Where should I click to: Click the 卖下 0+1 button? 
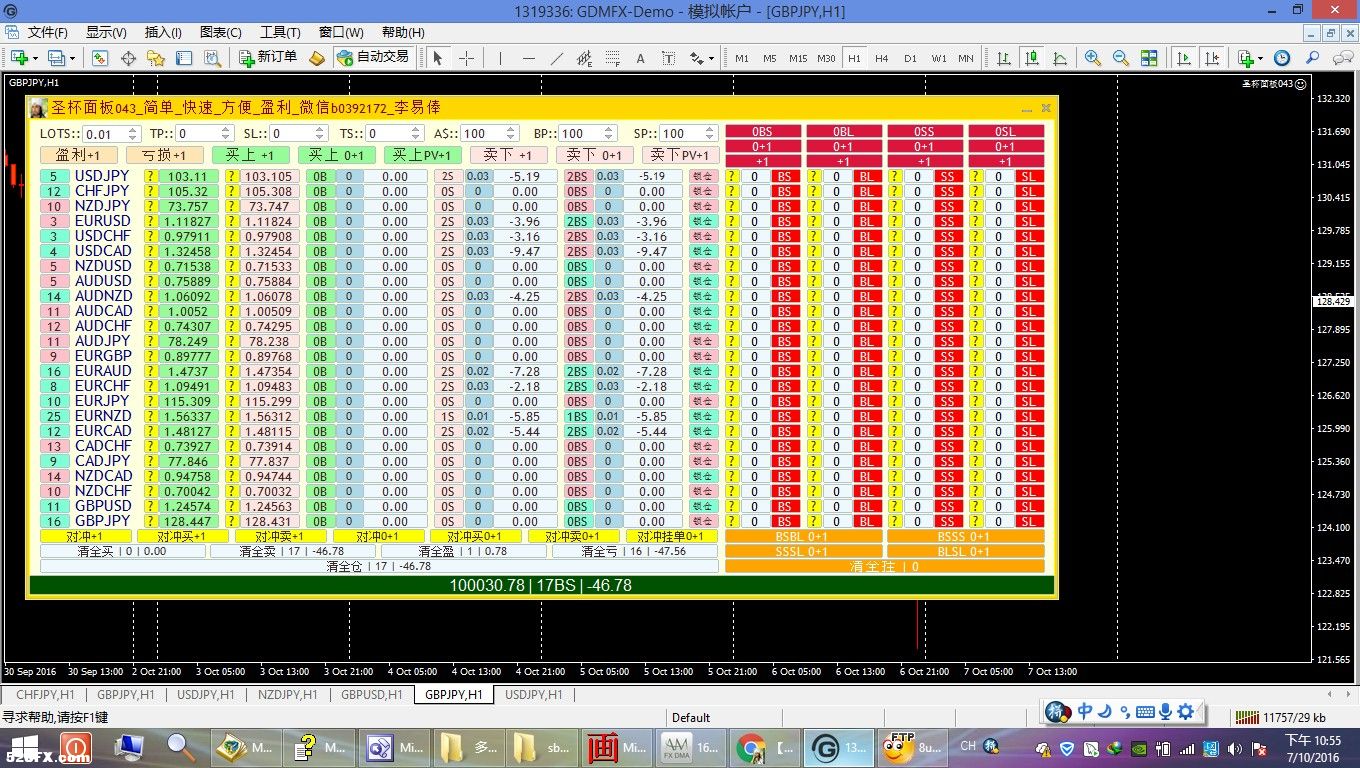point(595,155)
